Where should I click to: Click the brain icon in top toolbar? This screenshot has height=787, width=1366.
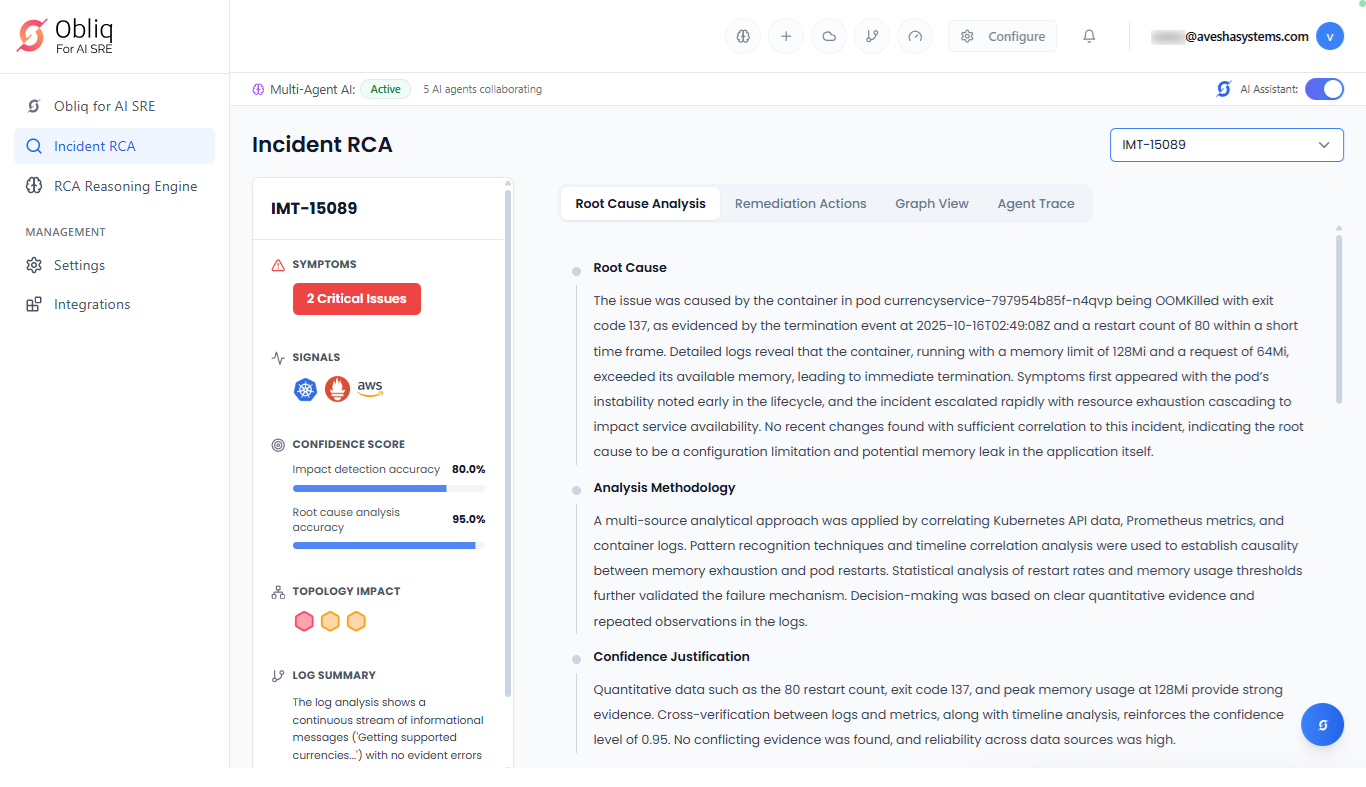[x=743, y=36]
